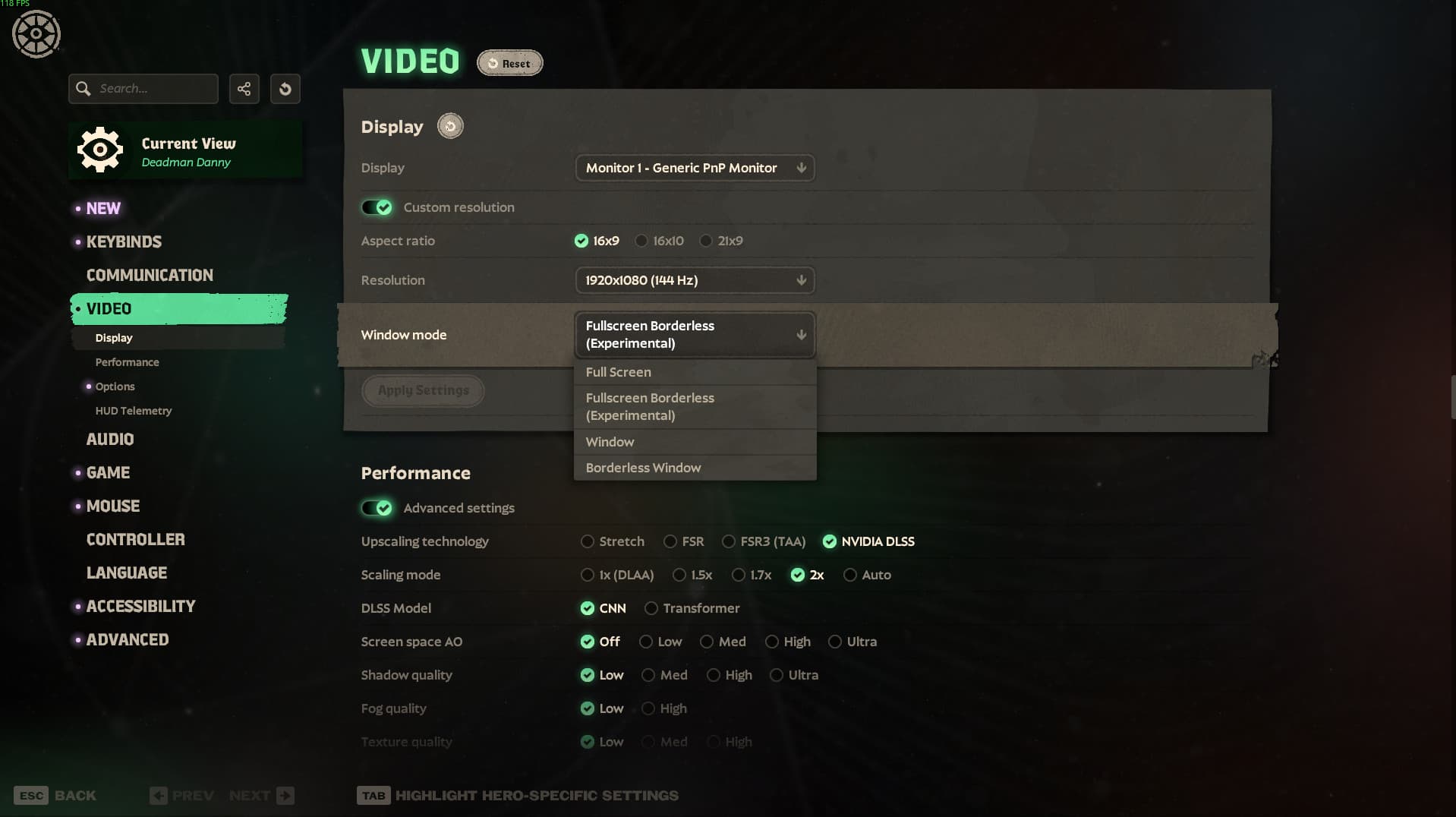Click the NEXT arrow icon
The height and width of the screenshot is (817, 1456).
point(285,796)
